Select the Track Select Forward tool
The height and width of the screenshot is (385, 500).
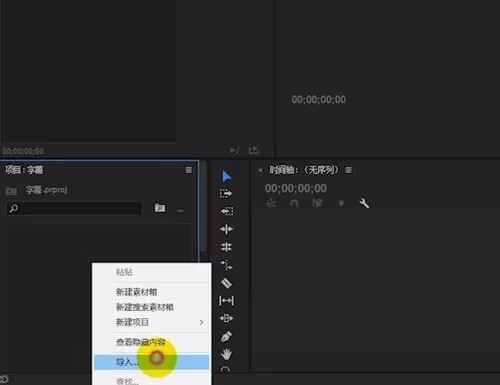226,193
